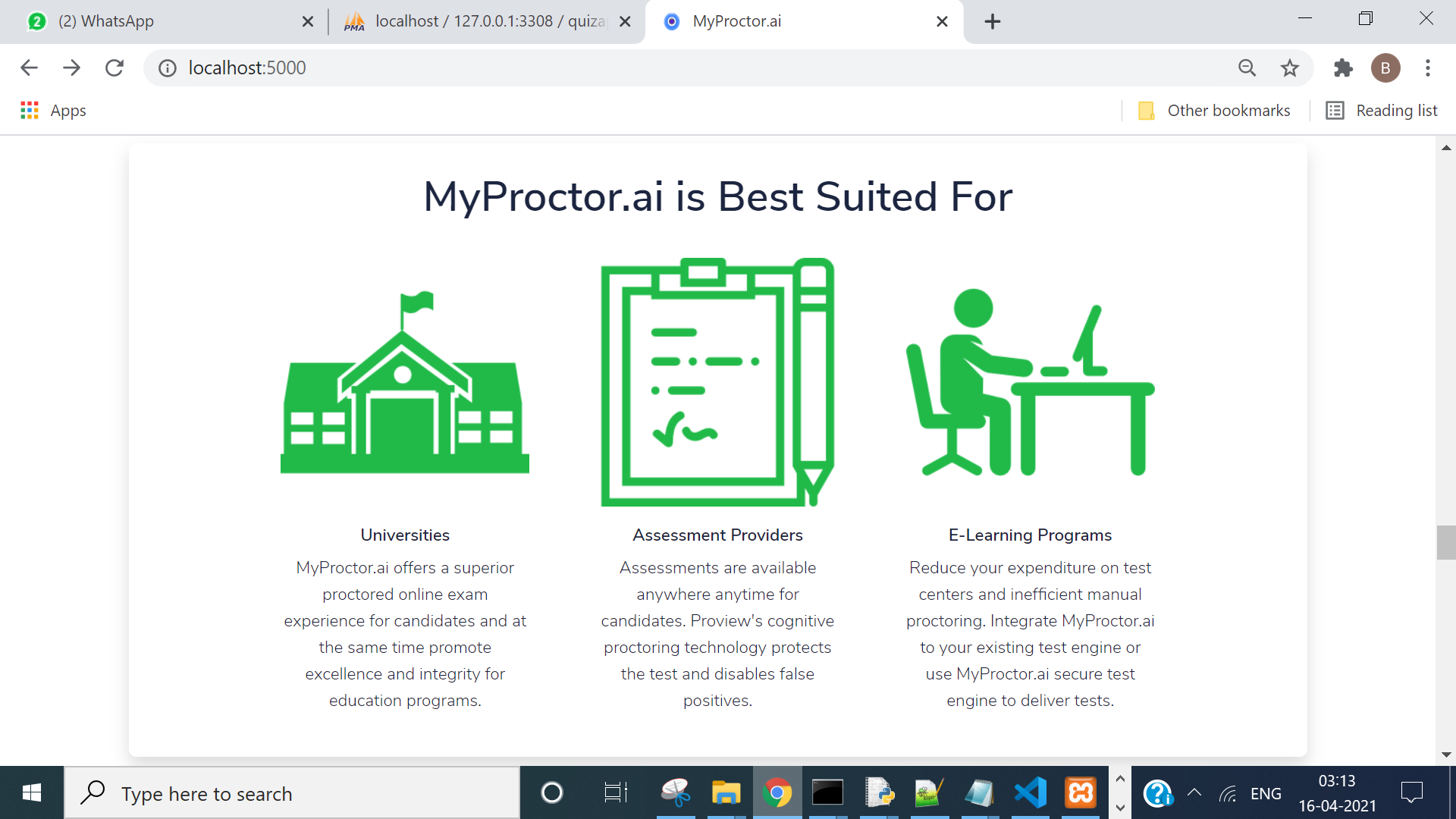Click the WhatsApp tab icon
The height and width of the screenshot is (819, 1456).
(x=37, y=20)
